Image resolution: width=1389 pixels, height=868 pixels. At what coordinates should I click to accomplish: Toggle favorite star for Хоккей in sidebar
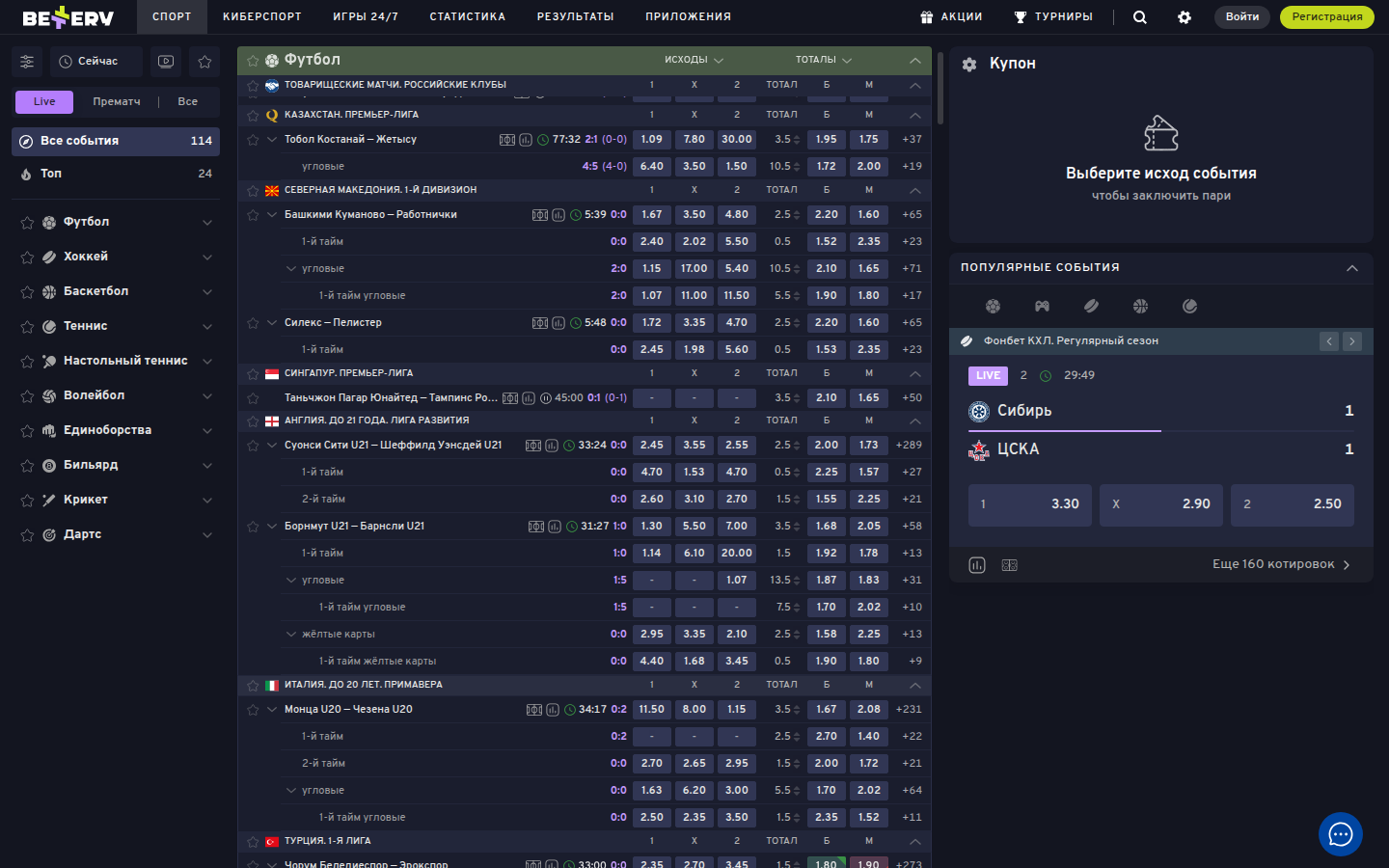pyautogui.click(x=27, y=258)
